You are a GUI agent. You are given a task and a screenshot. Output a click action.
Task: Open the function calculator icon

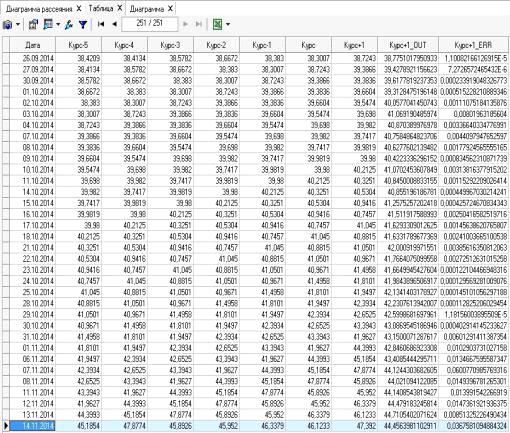(x=69, y=24)
